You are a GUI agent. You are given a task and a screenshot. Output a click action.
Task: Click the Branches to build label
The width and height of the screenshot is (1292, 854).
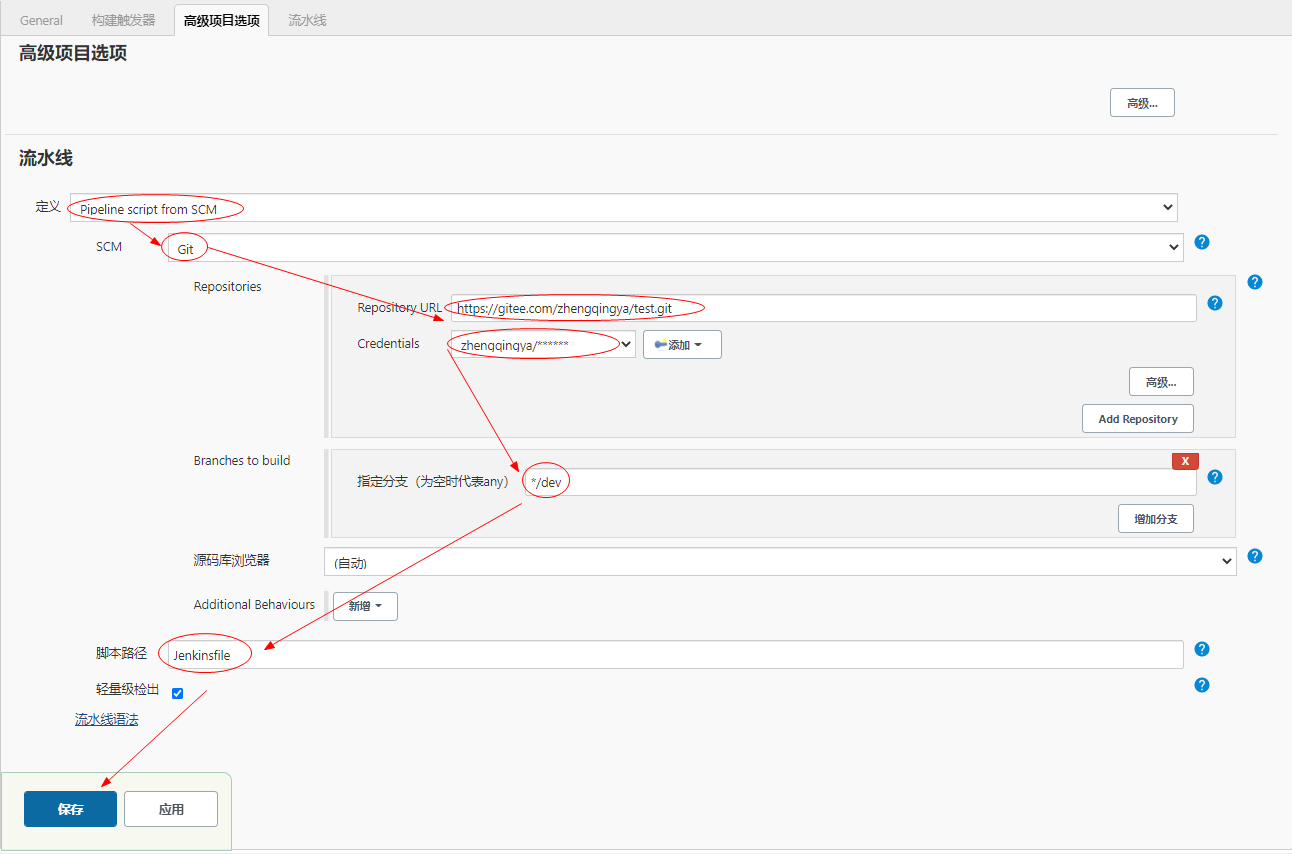(242, 461)
